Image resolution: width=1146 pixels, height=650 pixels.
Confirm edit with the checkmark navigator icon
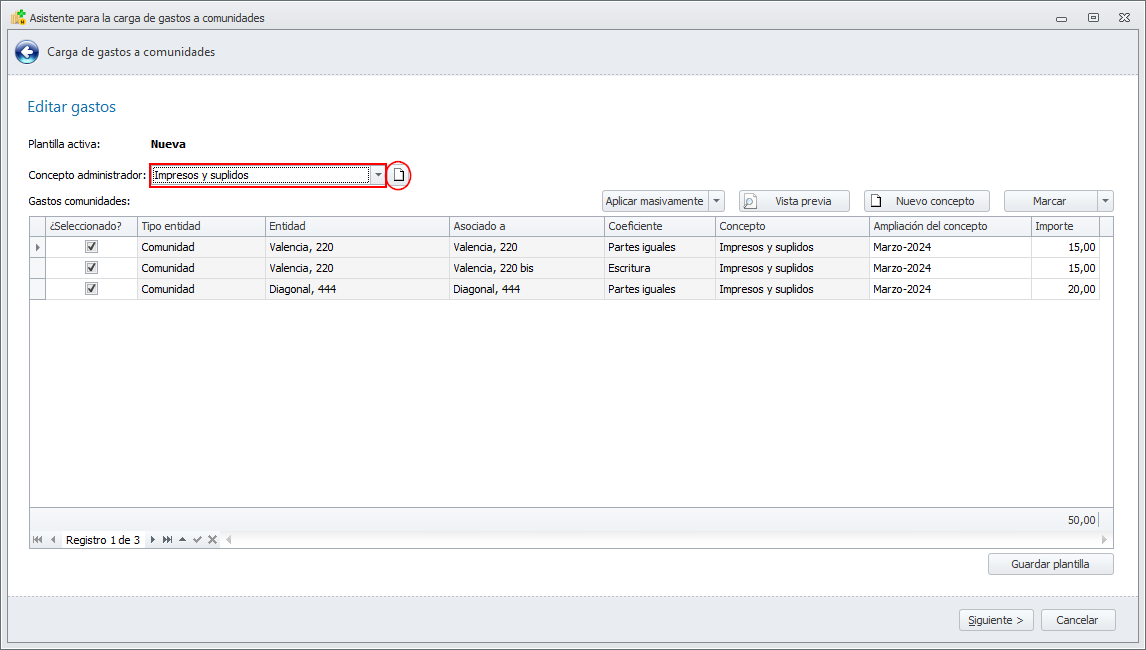[x=197, y=540]
